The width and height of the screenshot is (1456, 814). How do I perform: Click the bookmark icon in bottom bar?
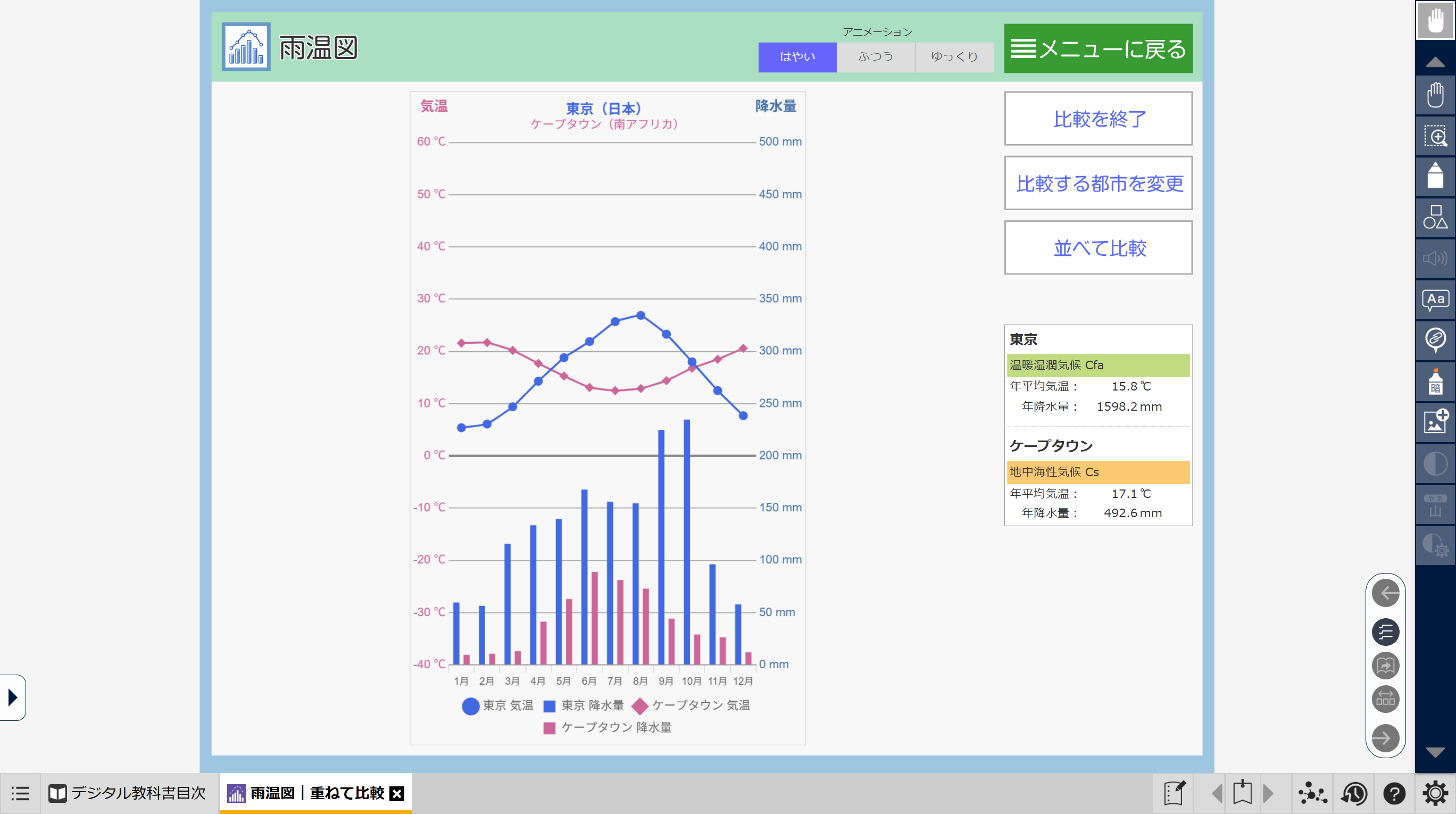(1242, 794)
